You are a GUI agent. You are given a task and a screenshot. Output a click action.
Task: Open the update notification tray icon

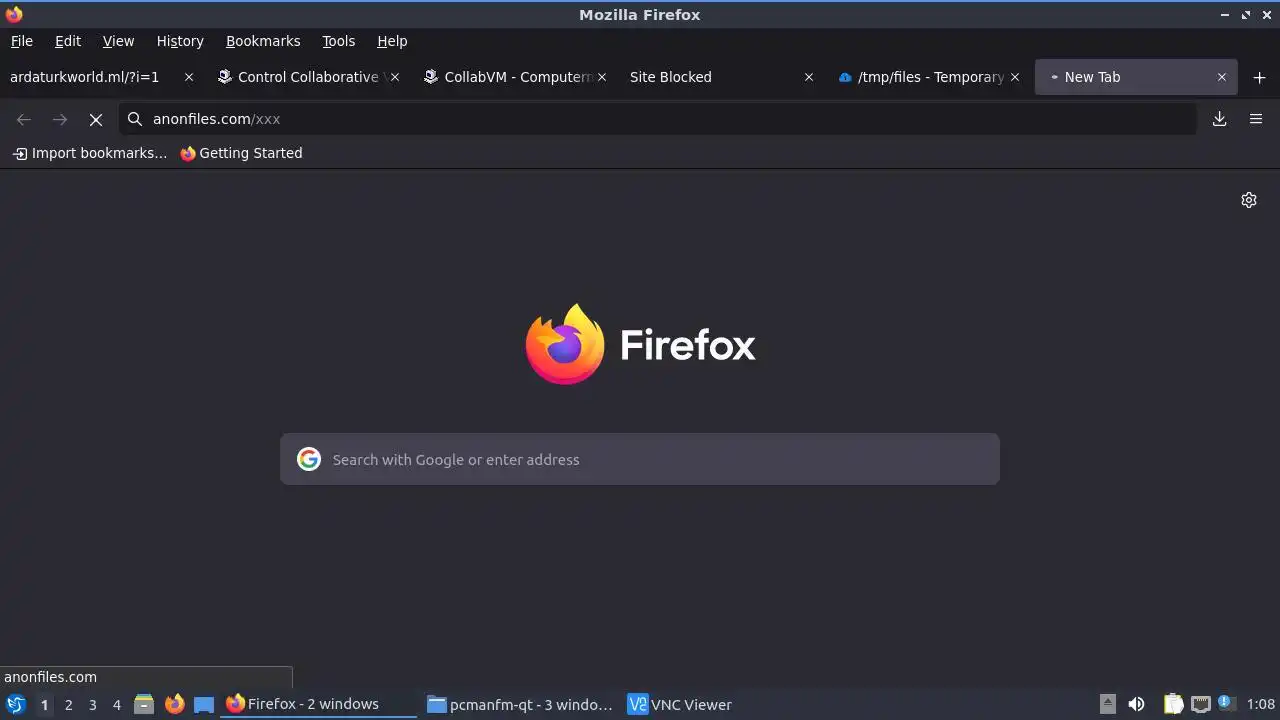(1226, 703)
